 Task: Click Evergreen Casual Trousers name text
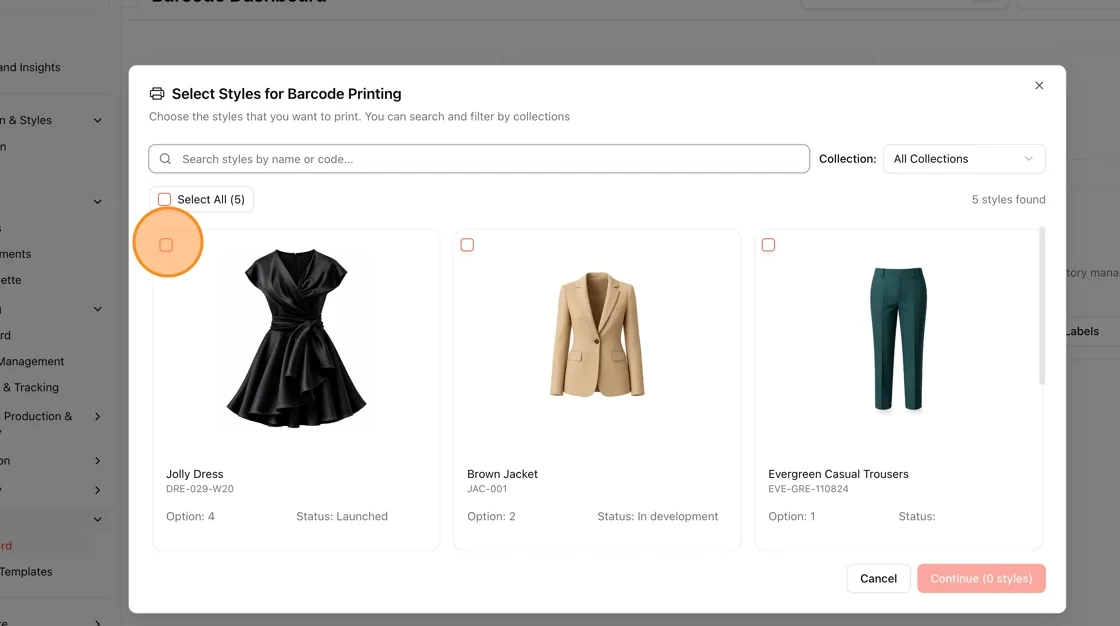(838, 474)
